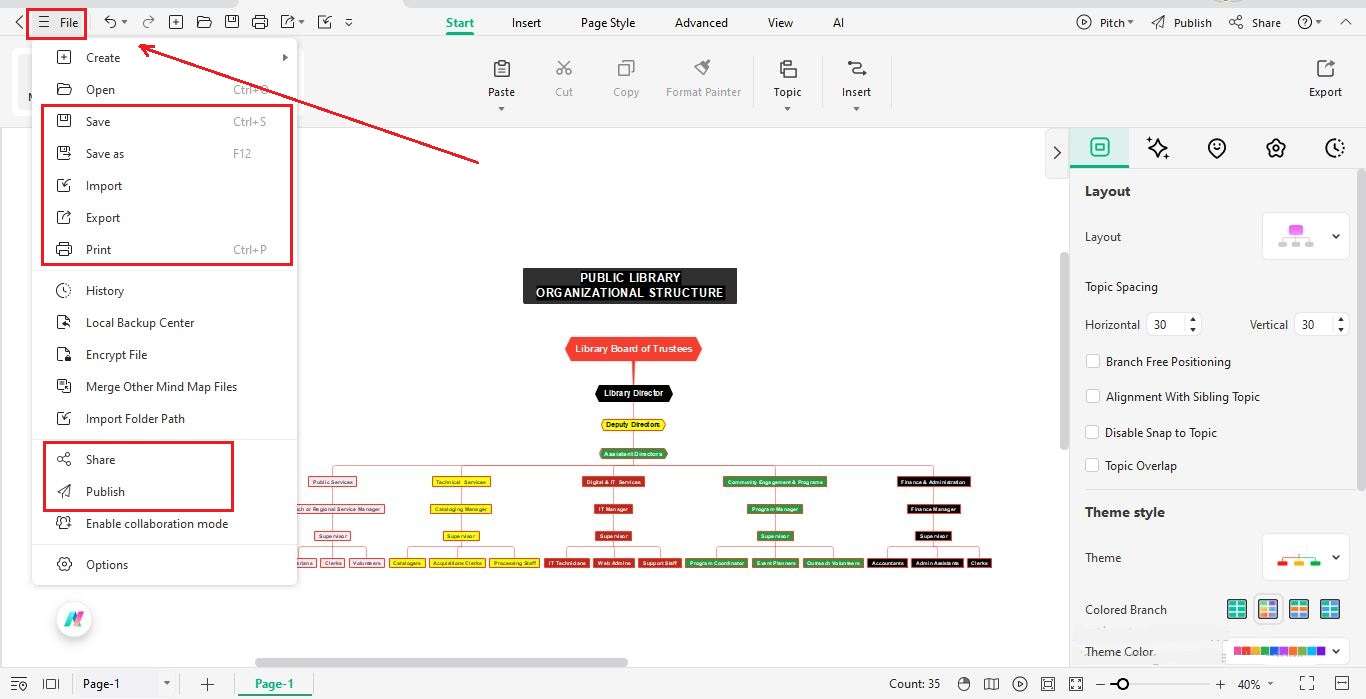
Task: Open the View ribbon tab
Action: pyautogui.click(x=780, y=22)
